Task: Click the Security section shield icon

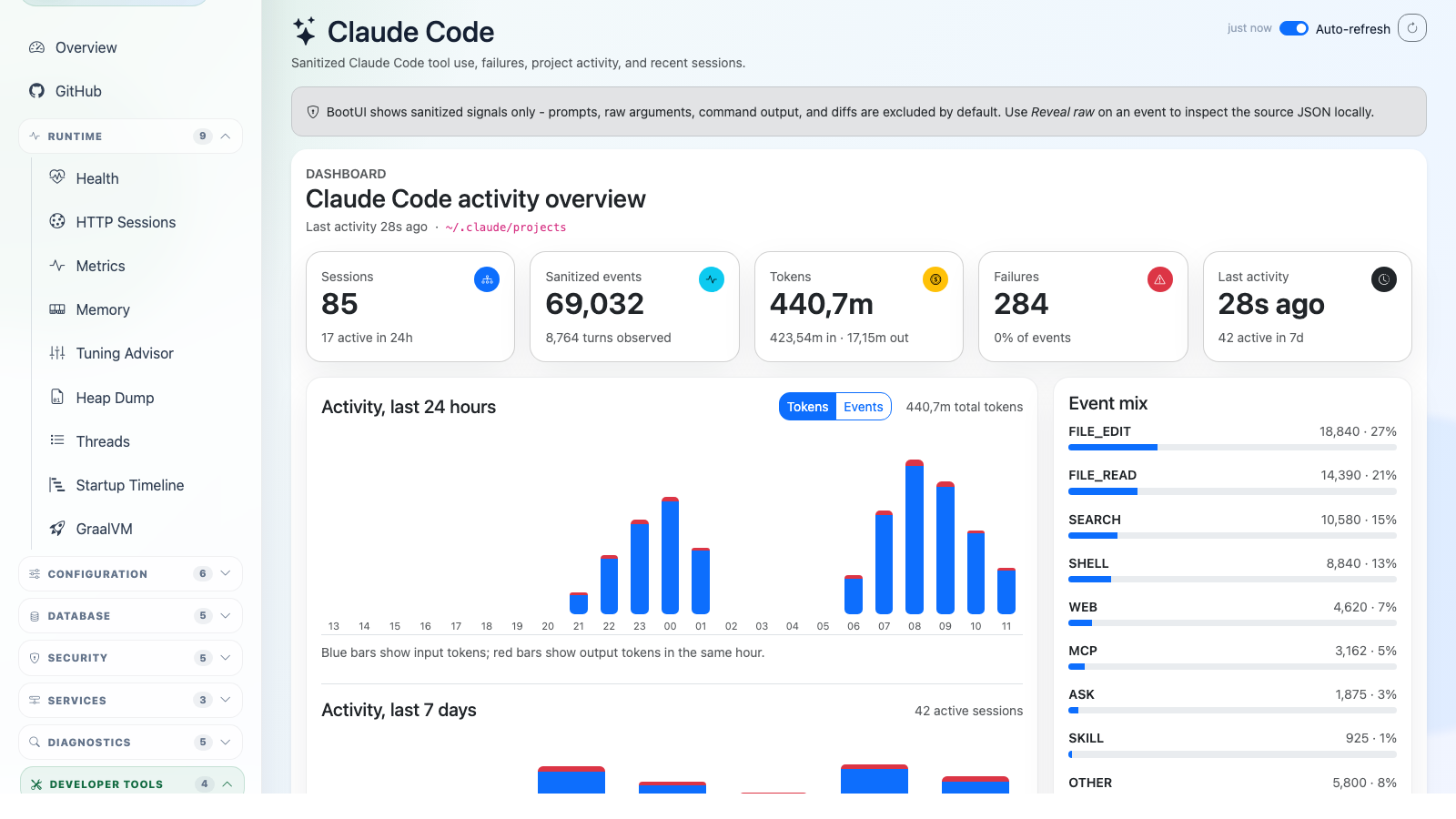Action: [x=35, y=658]
